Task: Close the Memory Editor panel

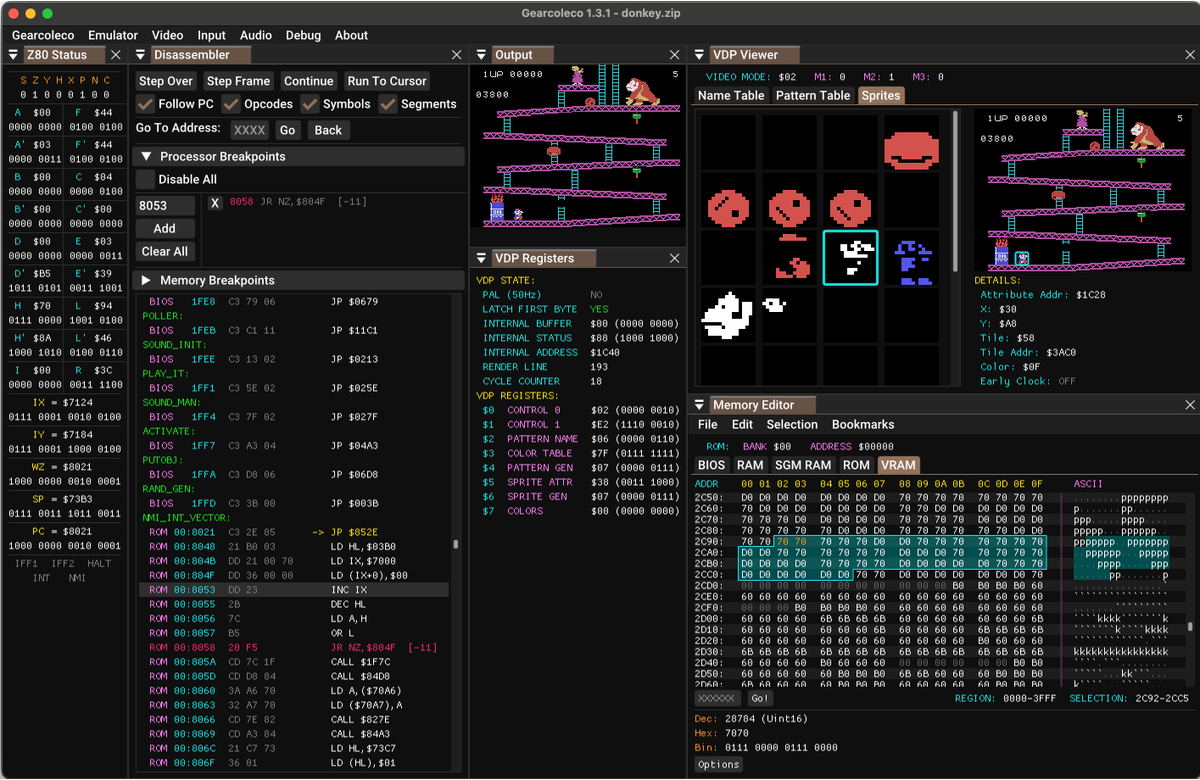Action: click(1190, 405)
